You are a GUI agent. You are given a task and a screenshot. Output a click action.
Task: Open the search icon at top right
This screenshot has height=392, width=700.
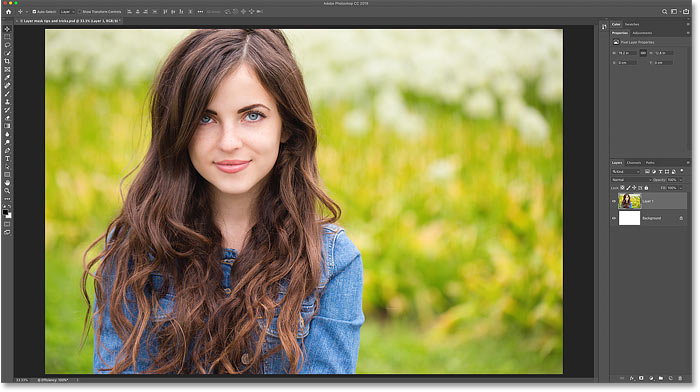(x=664, y=12)
